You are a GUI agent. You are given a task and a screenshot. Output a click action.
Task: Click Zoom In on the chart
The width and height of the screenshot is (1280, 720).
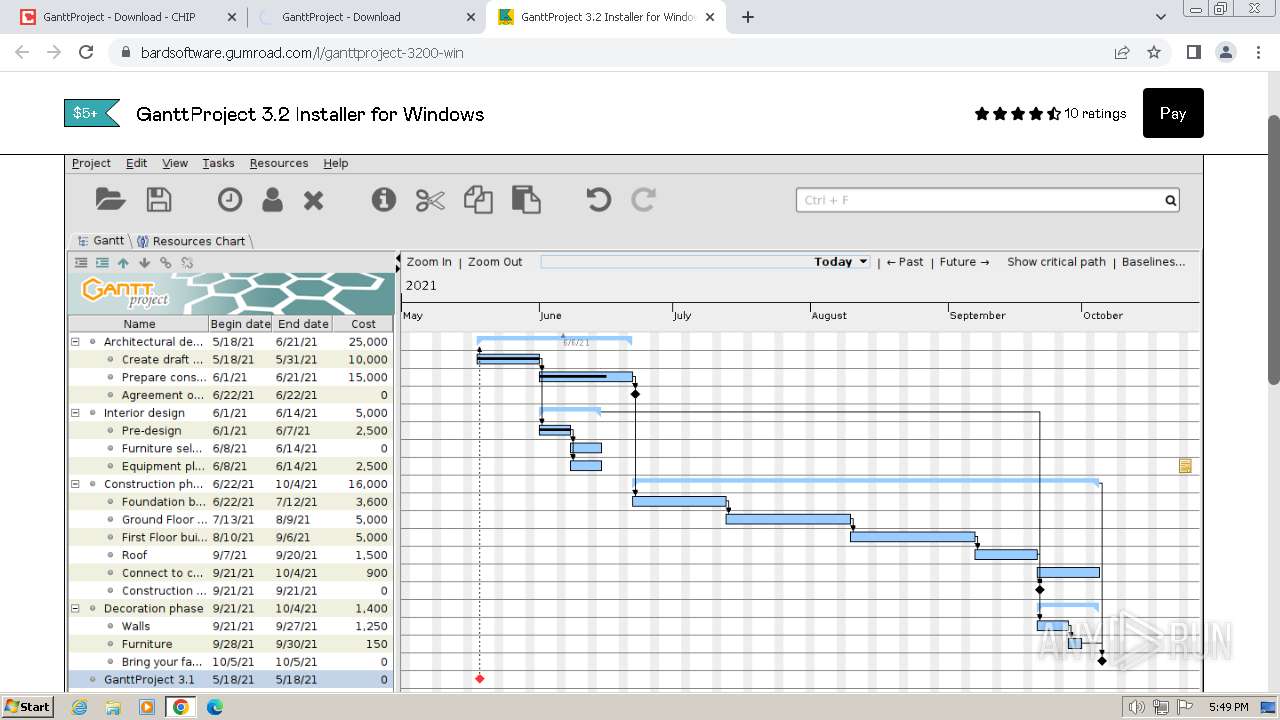[x=429, y=262]
